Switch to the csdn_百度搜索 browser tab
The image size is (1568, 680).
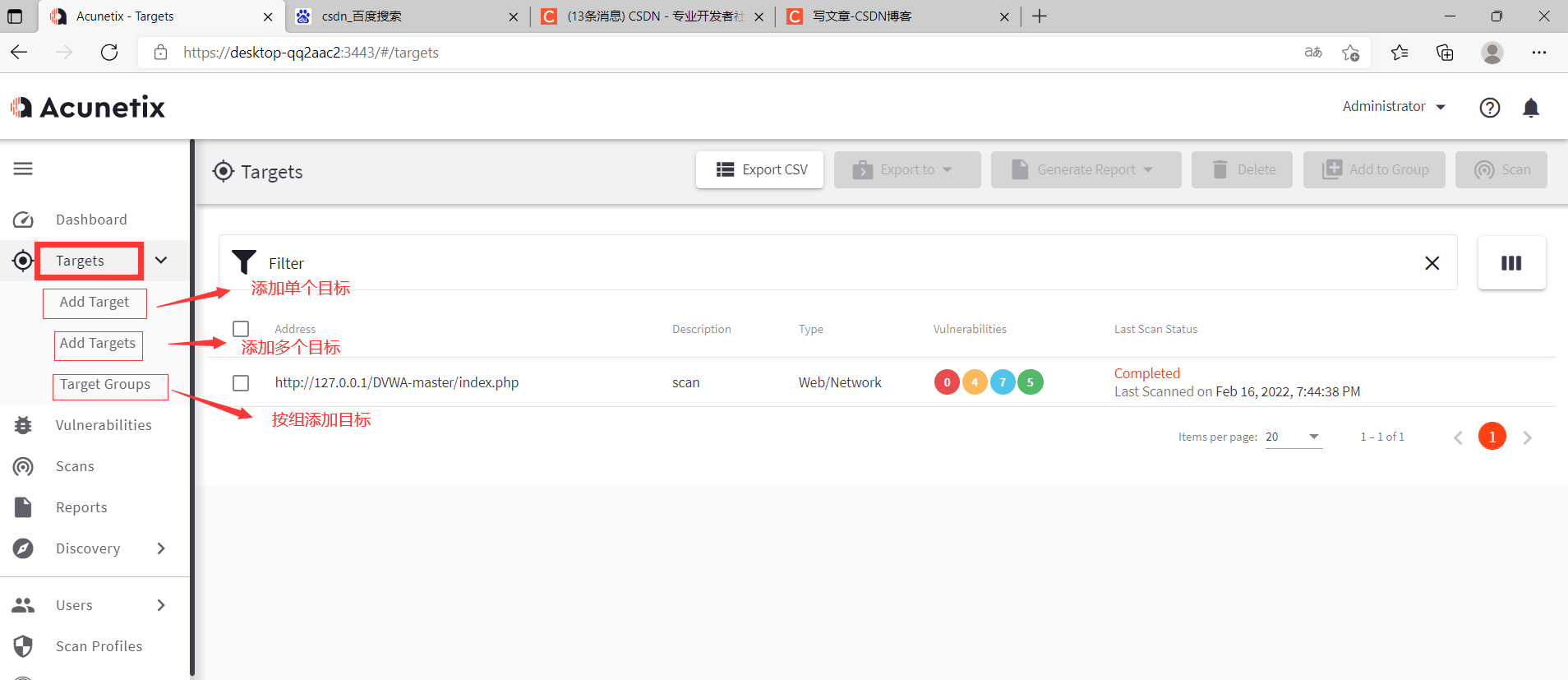408,16
